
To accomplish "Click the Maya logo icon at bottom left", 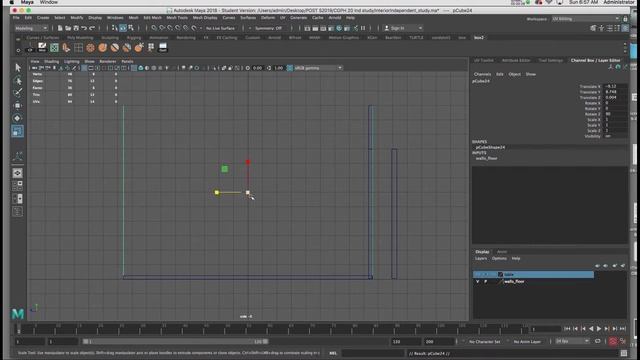I will (18, 313).
